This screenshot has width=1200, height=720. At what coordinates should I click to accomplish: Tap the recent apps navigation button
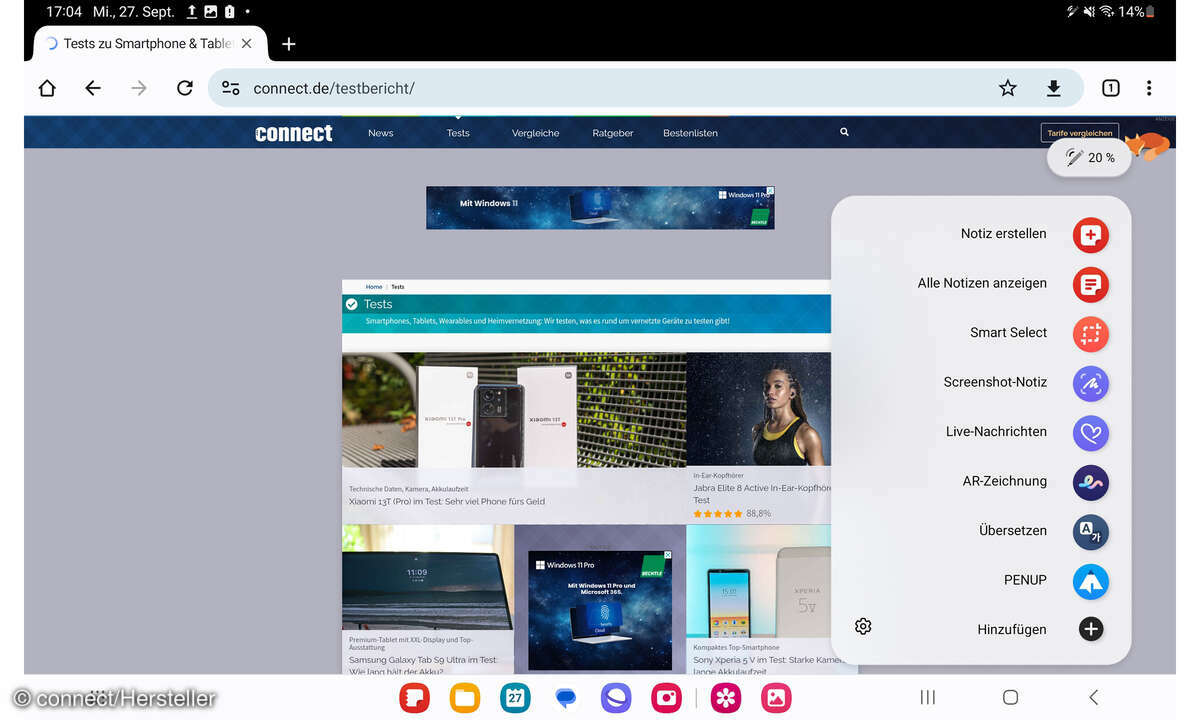click(x=927, y=697)
